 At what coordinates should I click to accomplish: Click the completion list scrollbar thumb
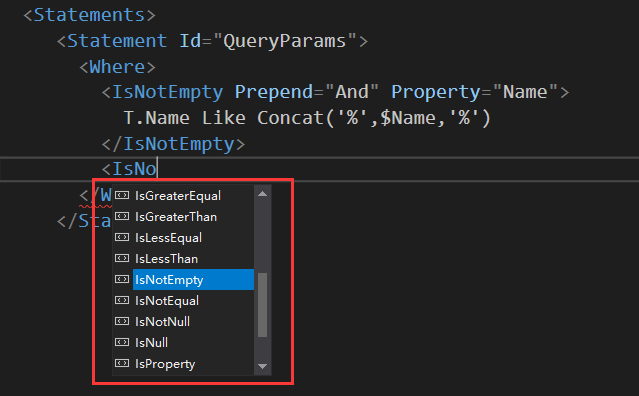click(x=262, y=305)
